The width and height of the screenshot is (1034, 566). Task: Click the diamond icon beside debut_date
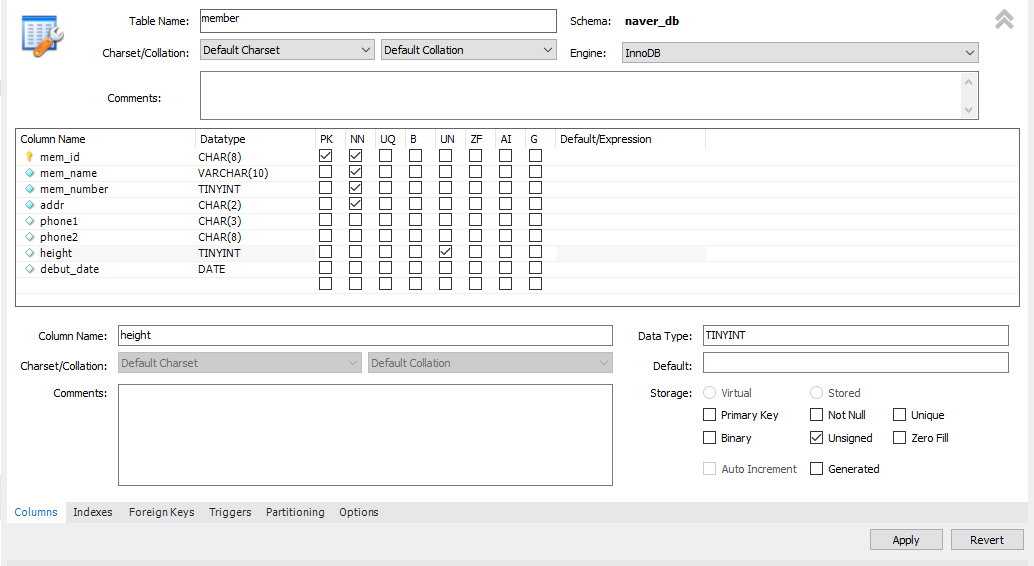tap(29, 268)
